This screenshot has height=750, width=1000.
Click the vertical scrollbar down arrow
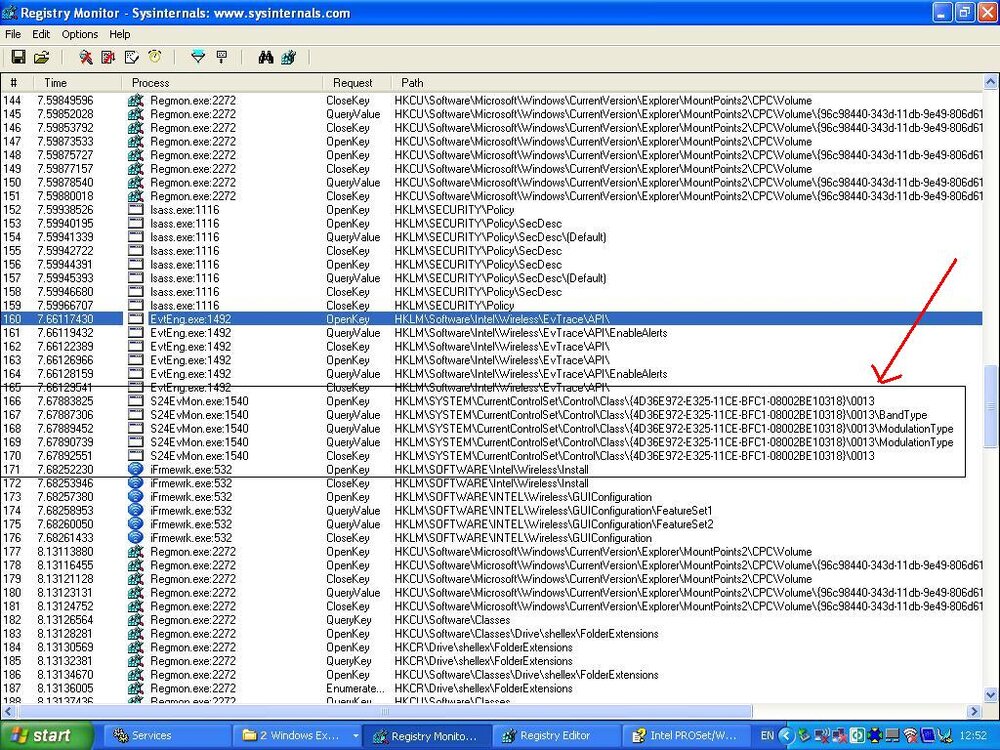click(991, 696)
